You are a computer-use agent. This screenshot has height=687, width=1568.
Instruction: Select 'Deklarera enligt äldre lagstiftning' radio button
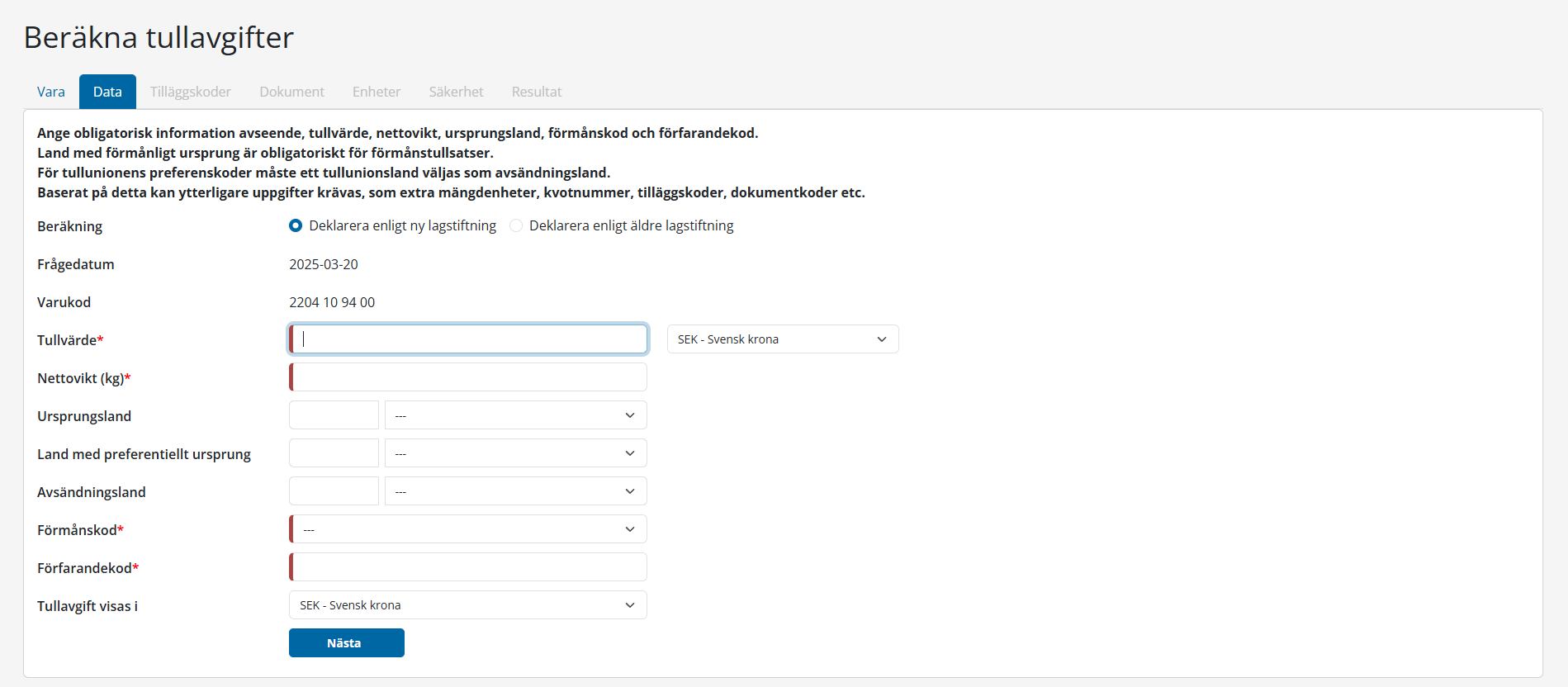point(516,225)
